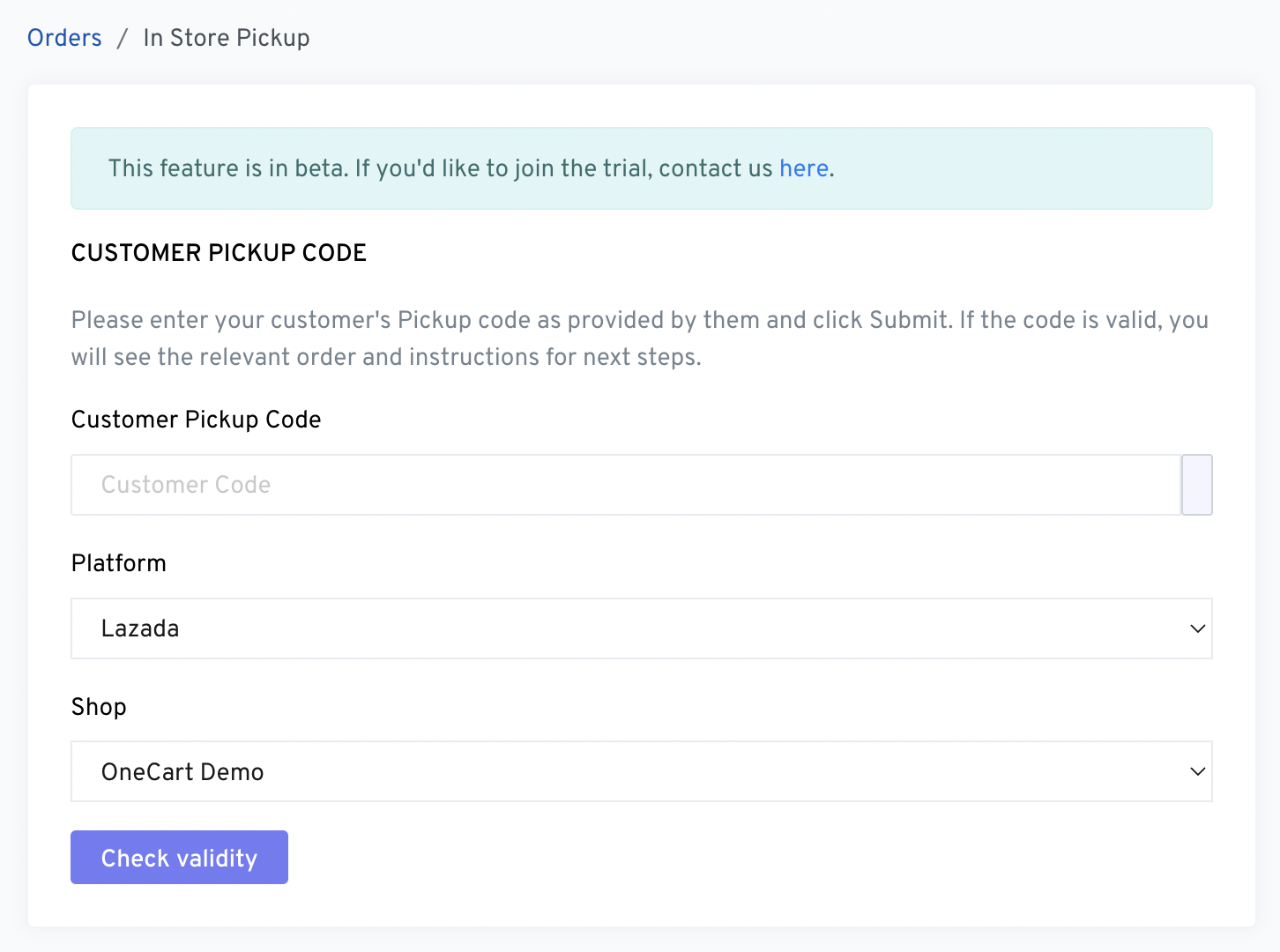Click the Orders breadcrumb link
The width and height of the screenshot is (1280, 952).
pyautogui.click(x=64, y=38)
